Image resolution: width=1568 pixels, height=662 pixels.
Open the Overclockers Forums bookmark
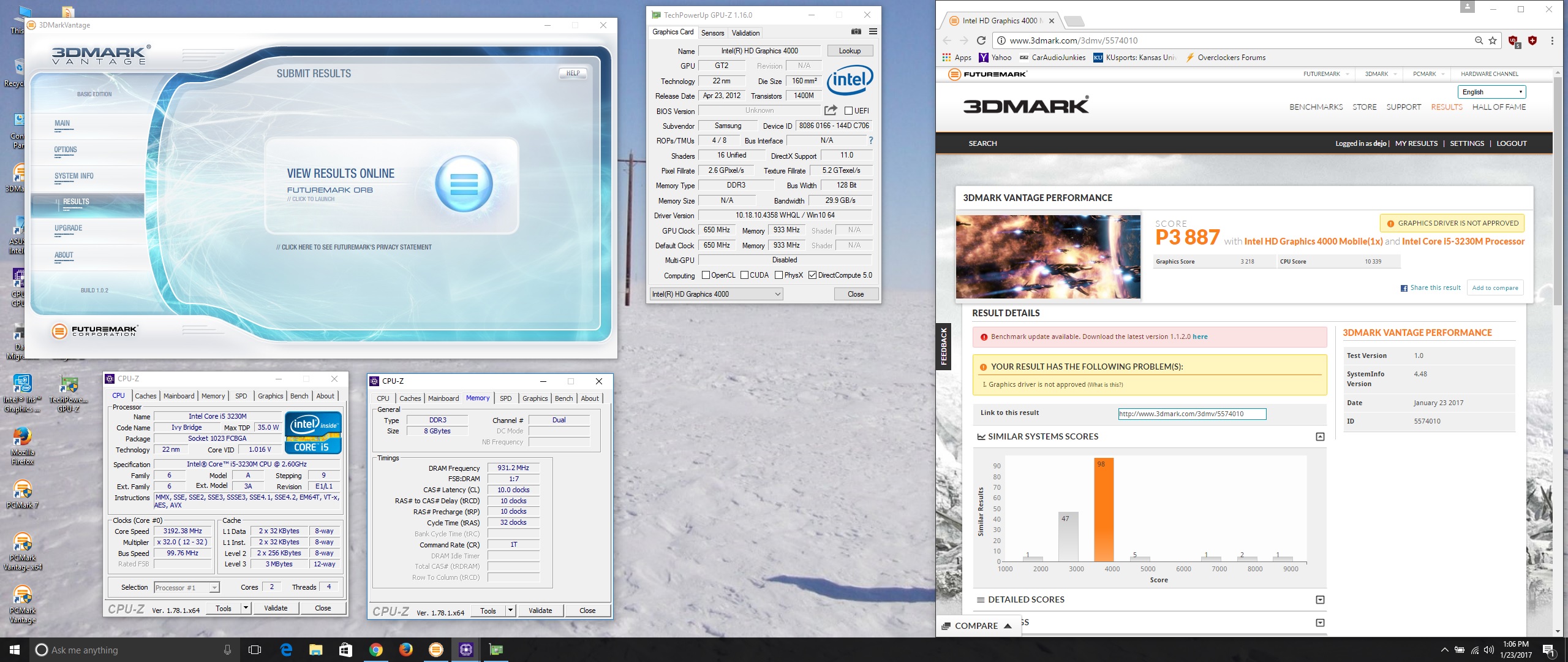pos(1226,58)
